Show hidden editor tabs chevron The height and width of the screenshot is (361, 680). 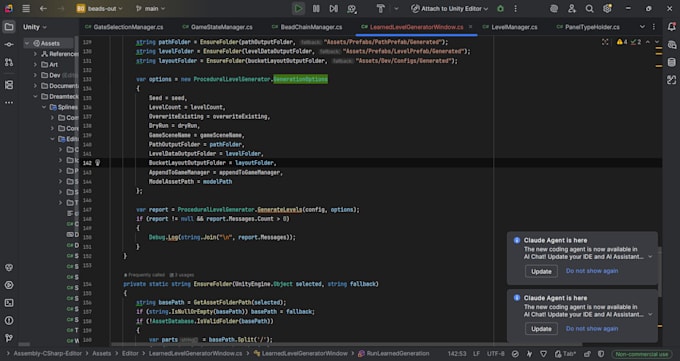(x=642, y=27)
